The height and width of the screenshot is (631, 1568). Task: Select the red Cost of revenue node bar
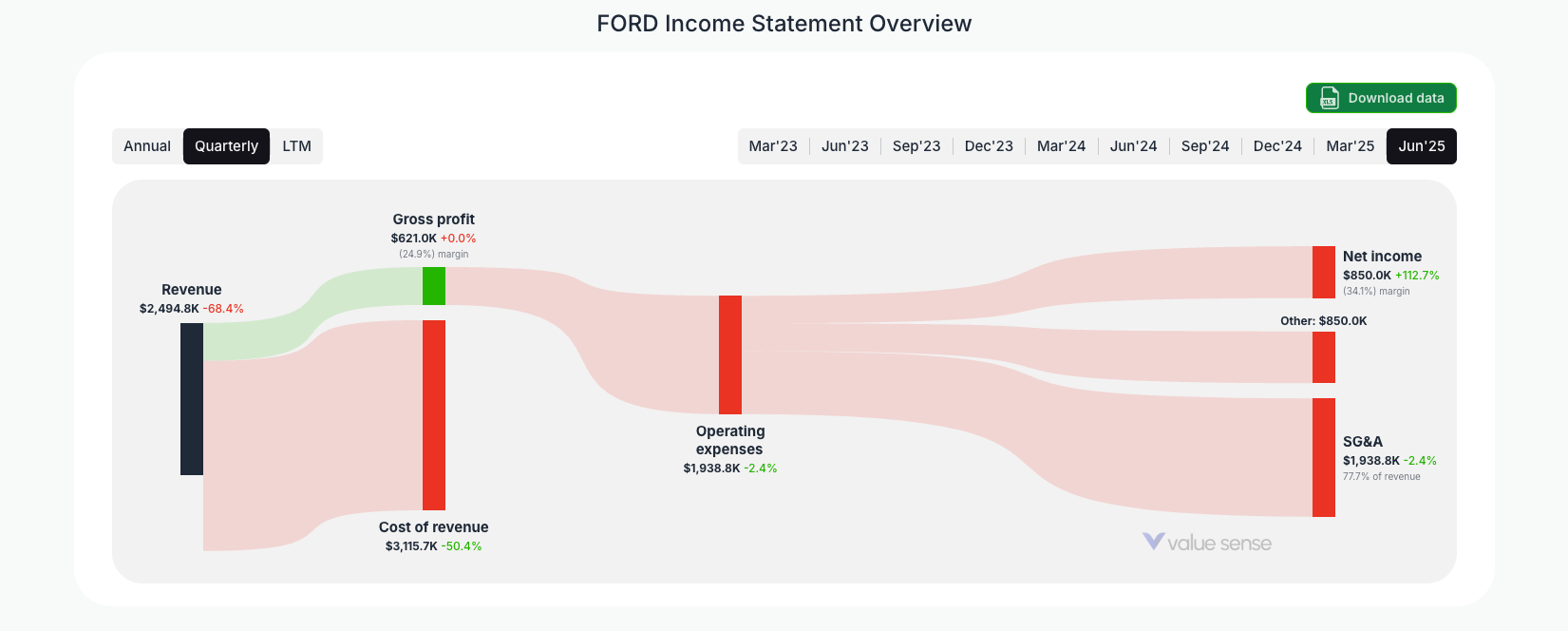click(x=433, y=413)
